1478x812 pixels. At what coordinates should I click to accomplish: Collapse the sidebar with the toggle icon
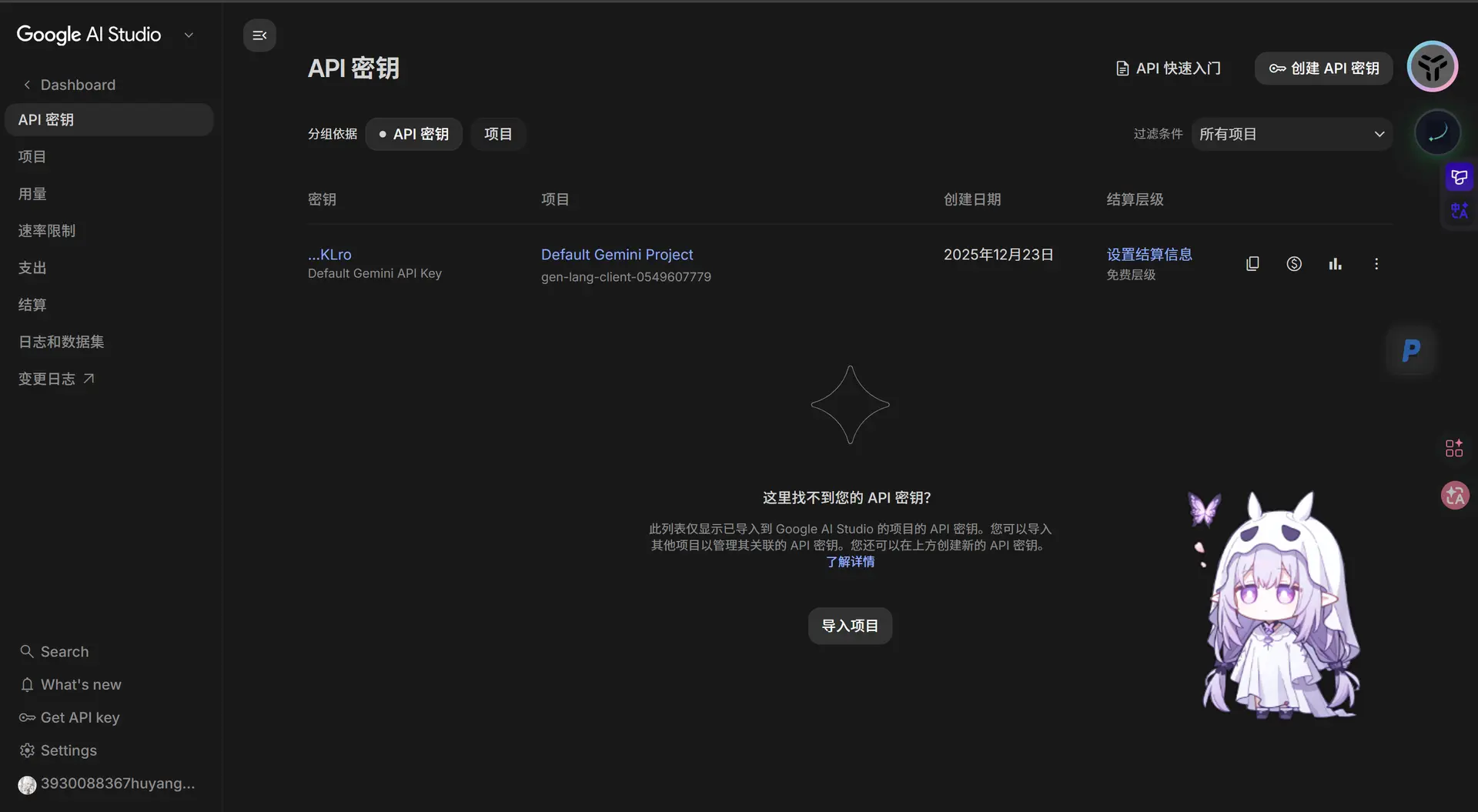click(x=259, y=35)
